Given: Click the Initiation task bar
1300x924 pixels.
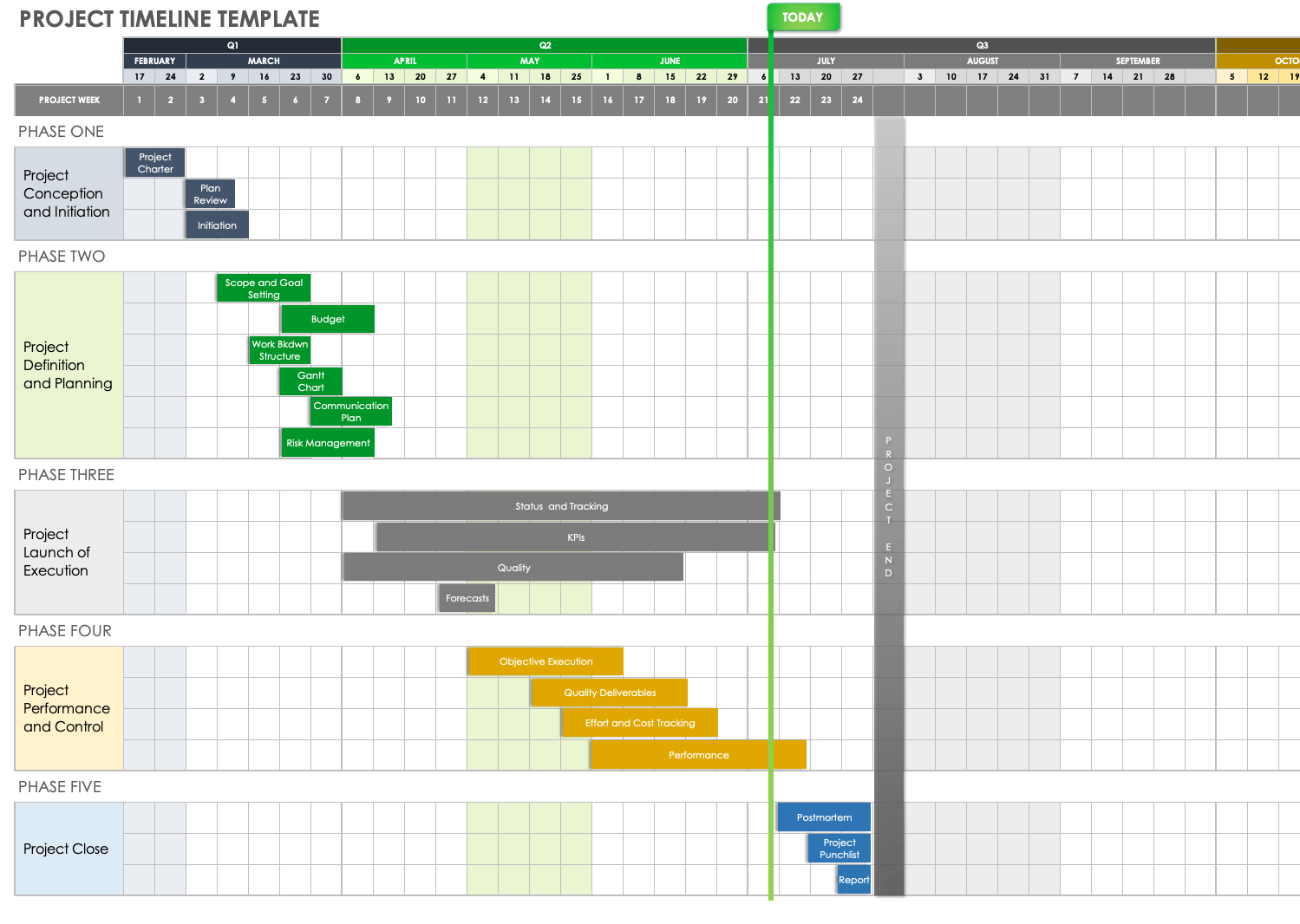Looking at the screenshot, I should point(217,225).
